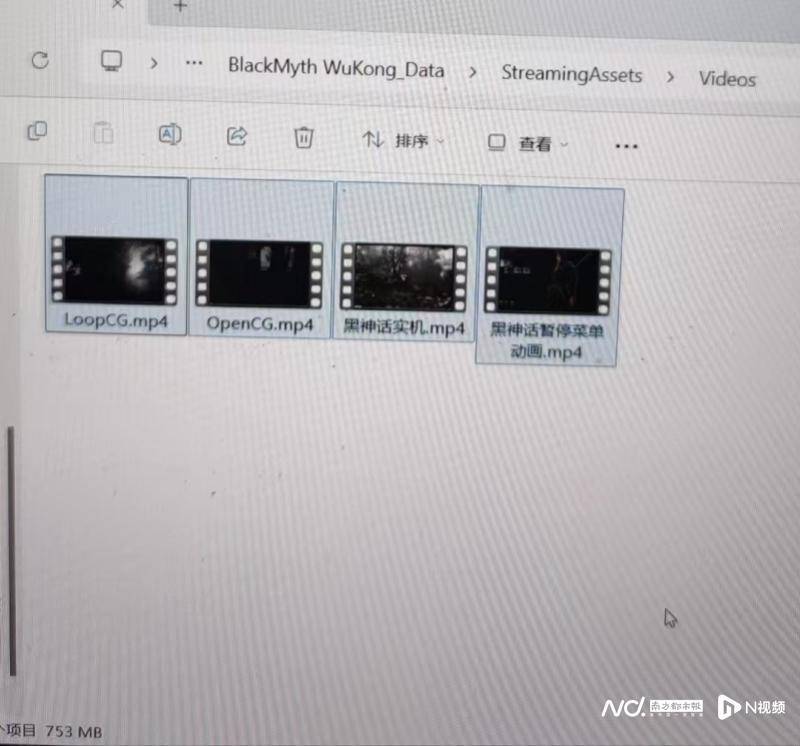This screenshot has width=800, height=746.
Task: Click the This PC monitor icon
Action: pos(111,61)
